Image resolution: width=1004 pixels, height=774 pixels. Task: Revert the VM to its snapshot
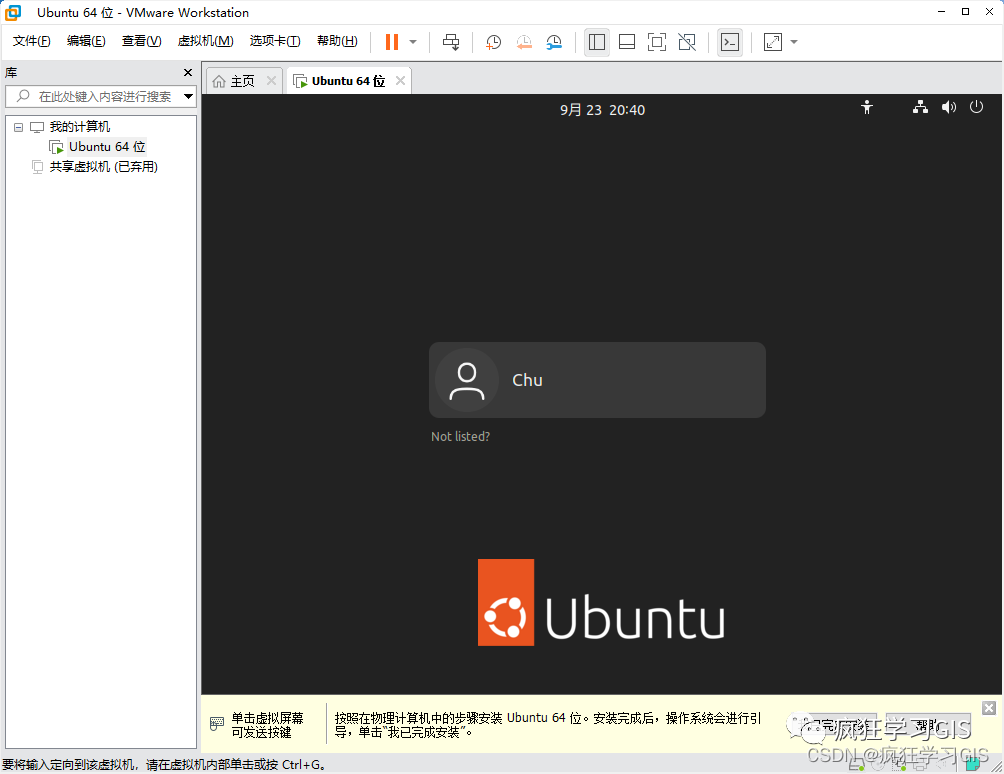(x=524, y=42)
